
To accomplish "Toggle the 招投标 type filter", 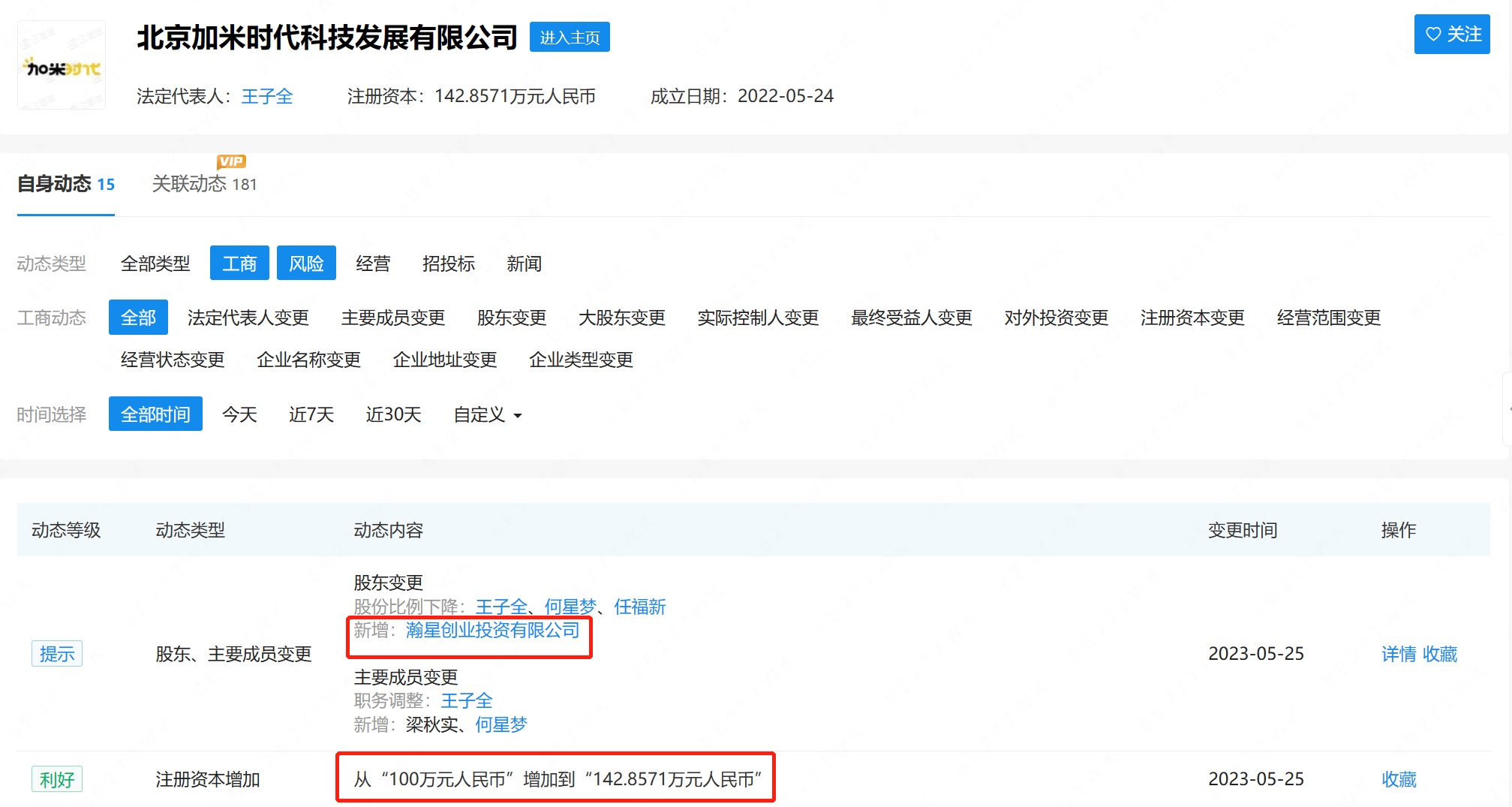I will (x=449, y=263).
